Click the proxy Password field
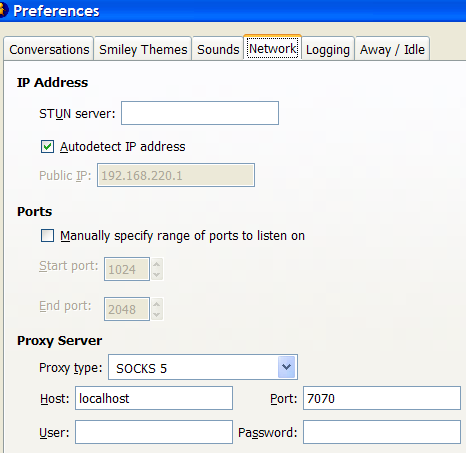This screenshot has height=453, width=466. tap(382, 432)
